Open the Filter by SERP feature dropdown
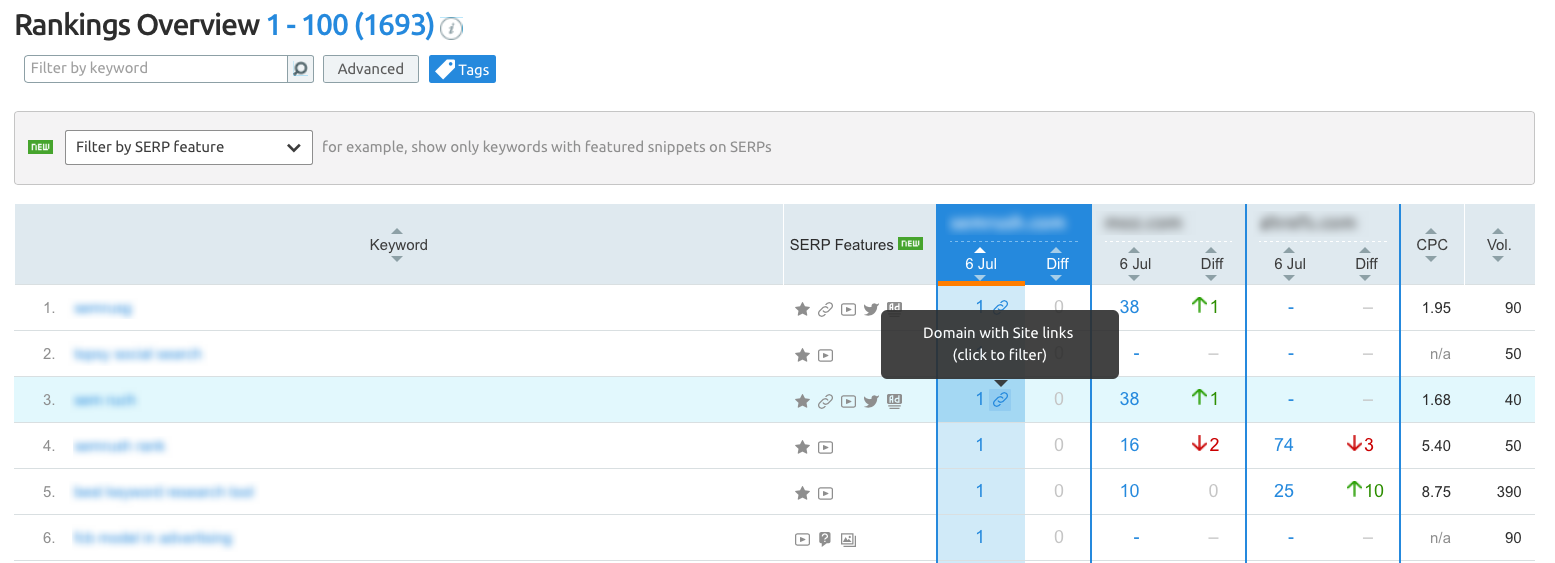 pyautogui.click(x=189, y=147)
